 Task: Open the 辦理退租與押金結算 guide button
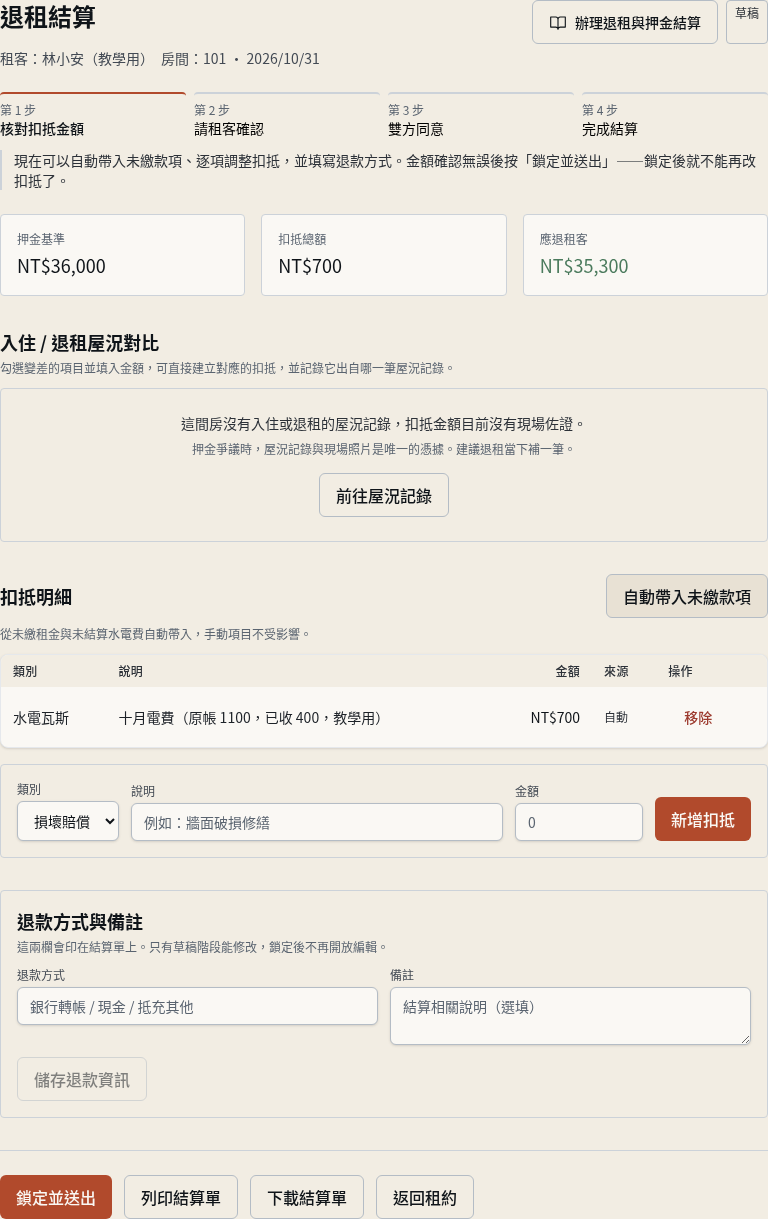[x=625, y=22]
